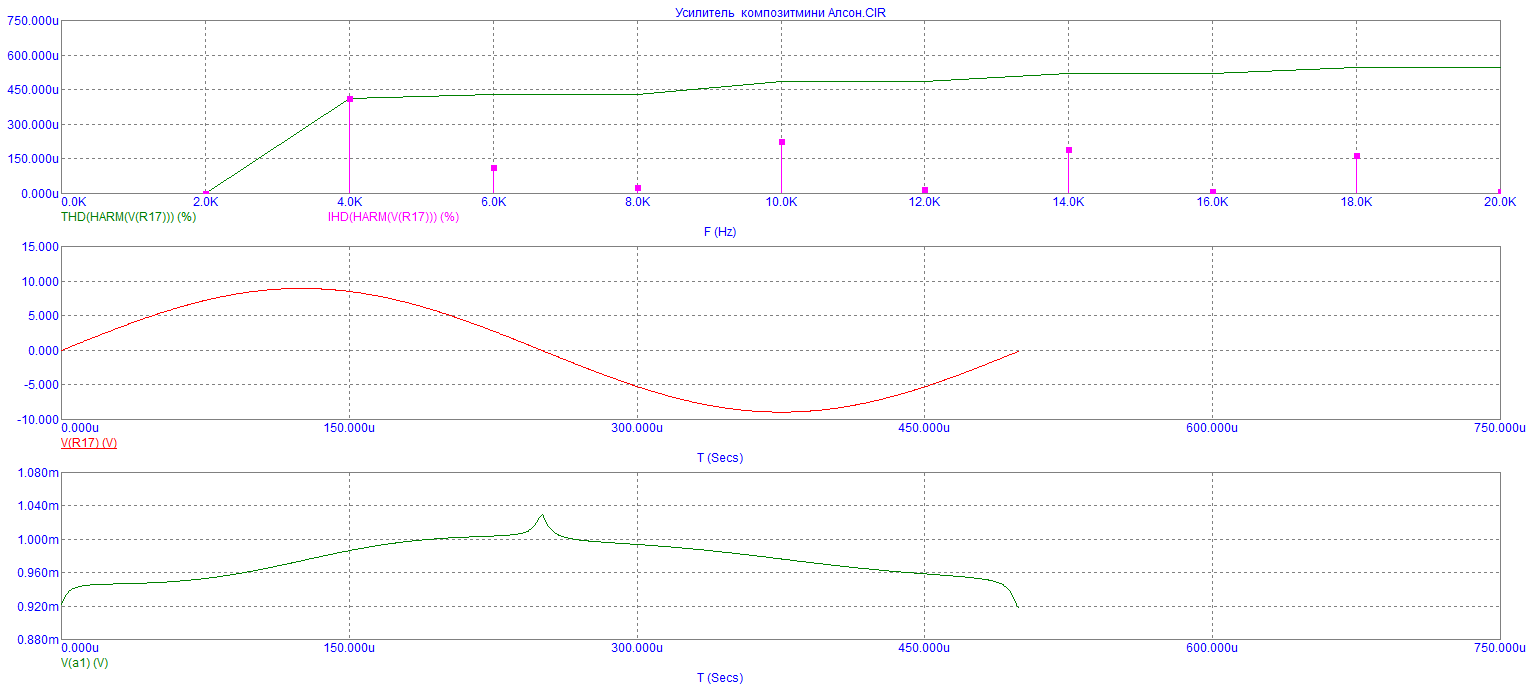The width and height of the screenshot is (1532, 700).
Task: Click the 10.0K frequency axis label
Action: [781, 201]
